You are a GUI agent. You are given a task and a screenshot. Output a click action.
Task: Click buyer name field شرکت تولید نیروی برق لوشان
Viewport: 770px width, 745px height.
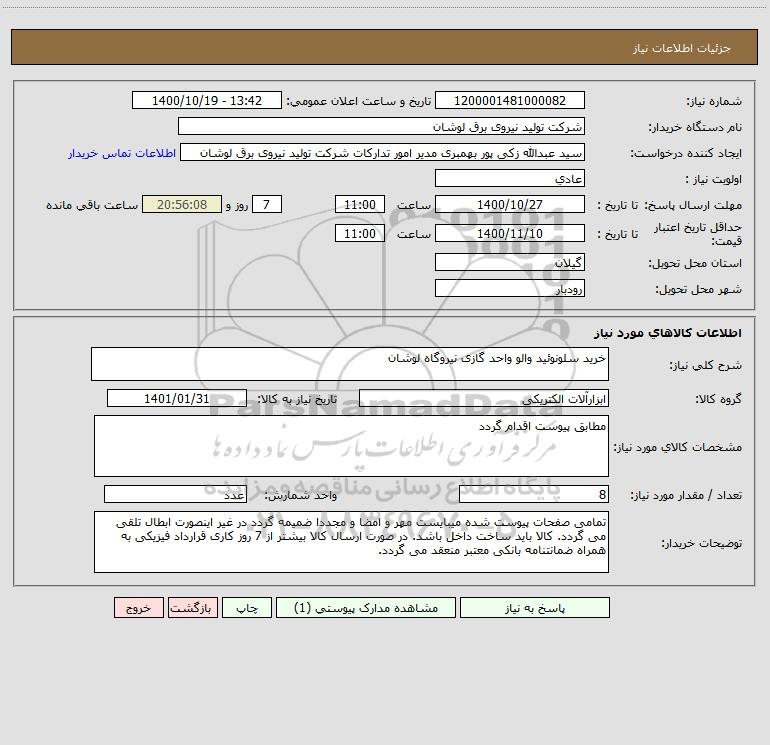[x=381, y=126]
